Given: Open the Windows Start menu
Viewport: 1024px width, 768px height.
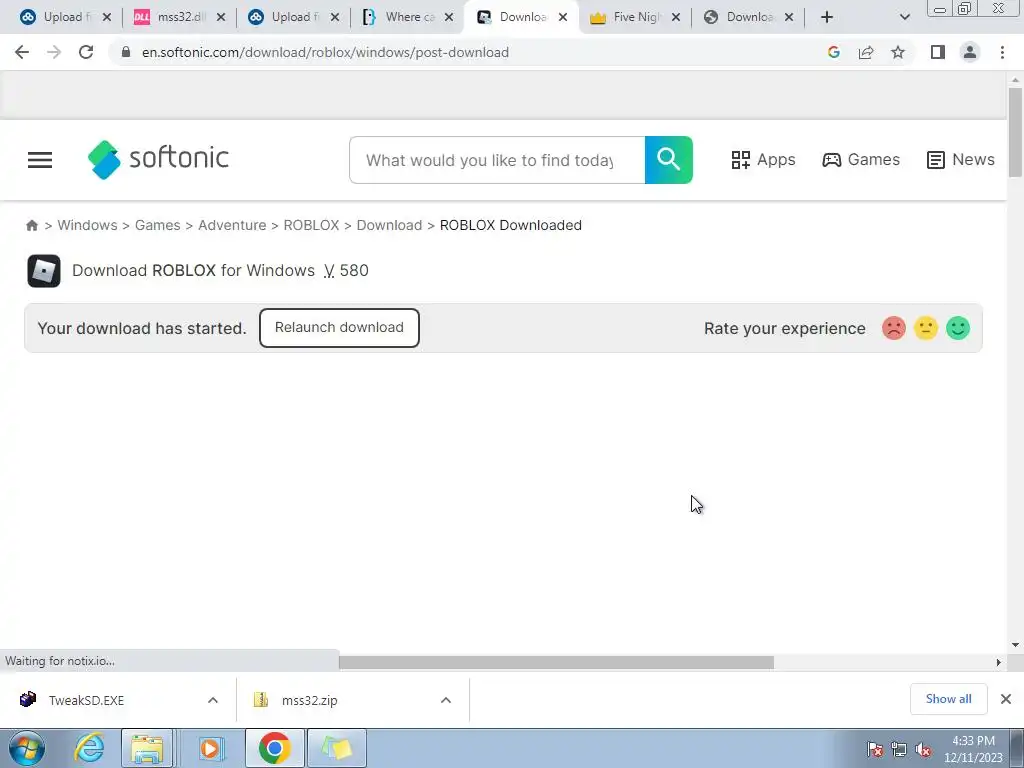Looking at the screenshot, I should coord(27,748).
